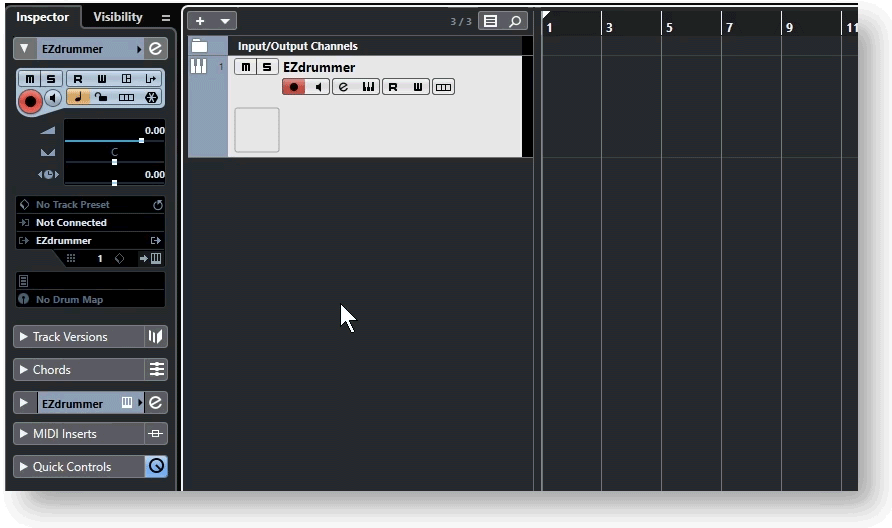Switch to the Visibility tab
The image size is (892, 528).
tap(118, 17)
